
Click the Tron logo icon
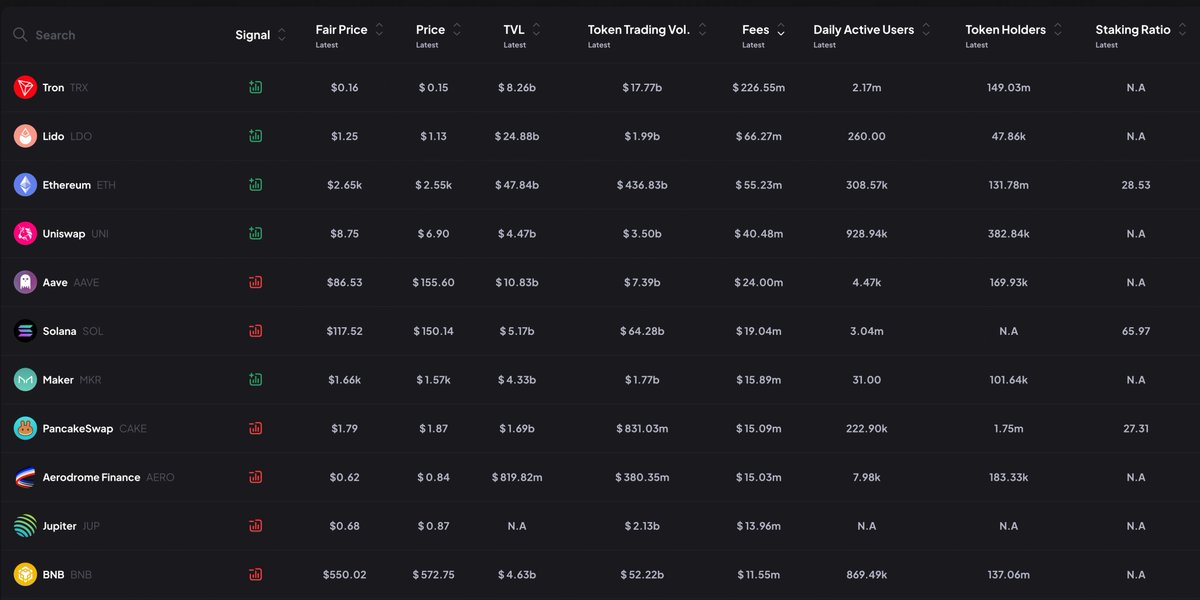pyautogui.click(x=25, y=88)
